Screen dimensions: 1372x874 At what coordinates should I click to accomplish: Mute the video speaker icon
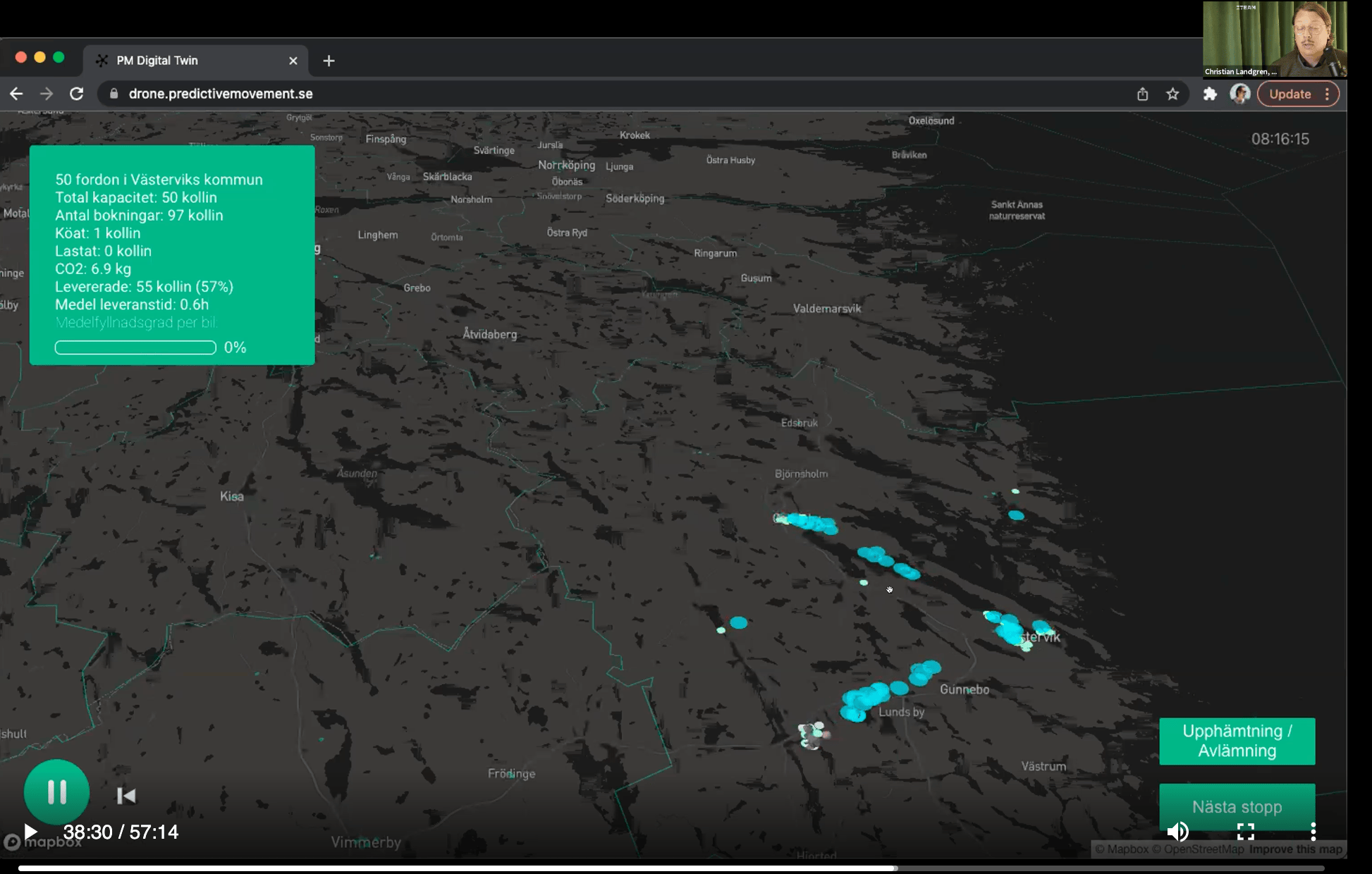(1177, 832)
